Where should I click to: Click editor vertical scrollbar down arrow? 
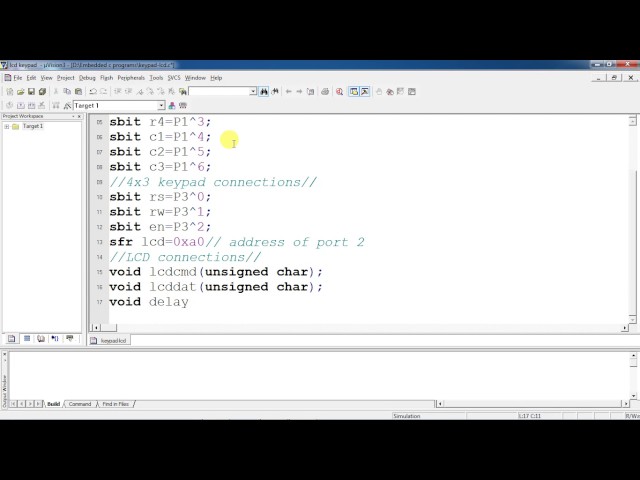(x=632, y=319)
